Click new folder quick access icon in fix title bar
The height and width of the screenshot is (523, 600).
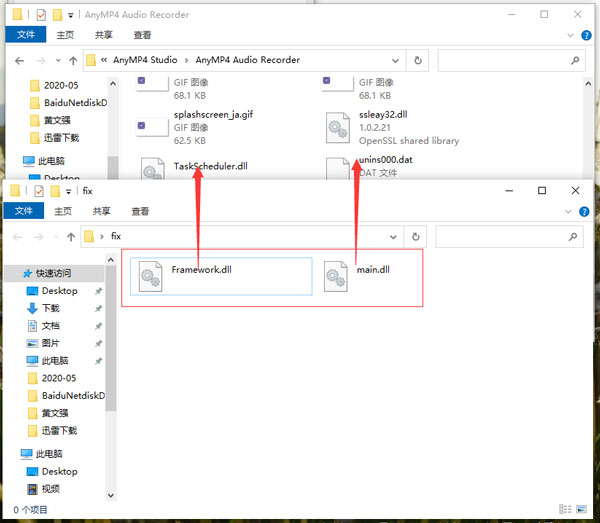coord(55,191)
